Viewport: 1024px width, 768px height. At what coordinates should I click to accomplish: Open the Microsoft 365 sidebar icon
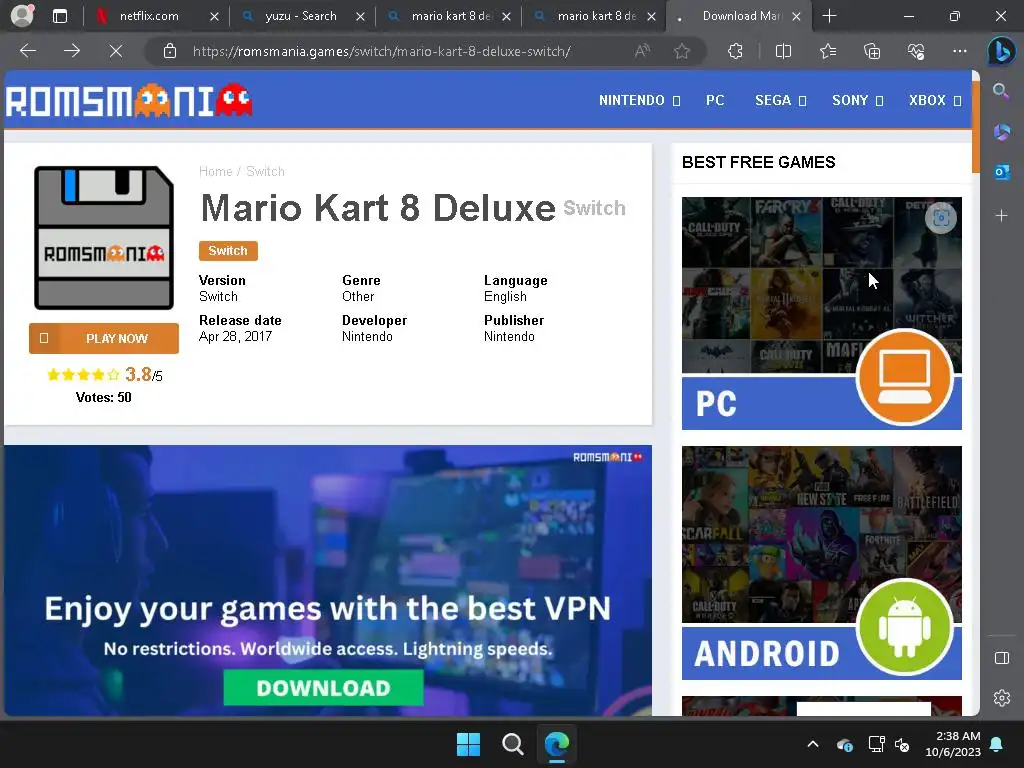1001,132
